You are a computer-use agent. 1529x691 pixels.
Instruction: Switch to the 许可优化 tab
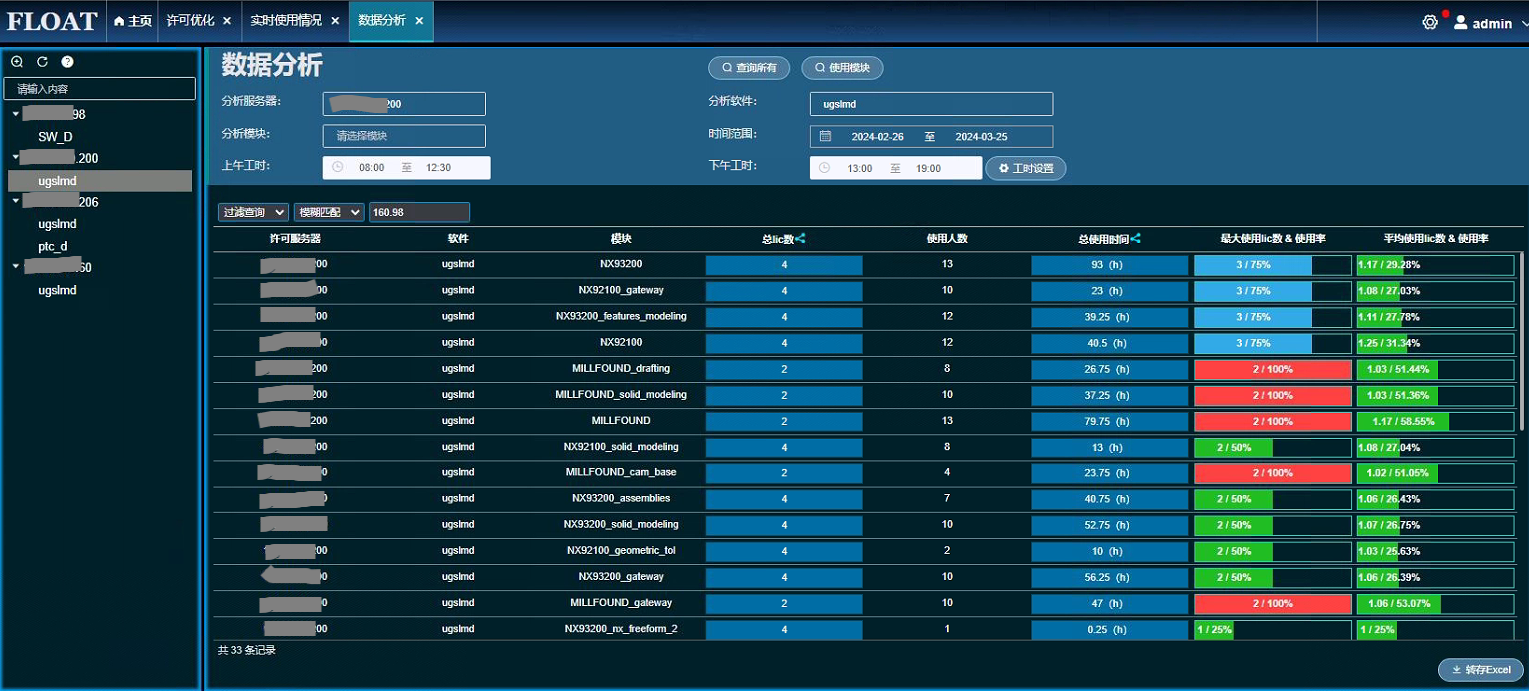pyautogui.click(x=190, y=21)
